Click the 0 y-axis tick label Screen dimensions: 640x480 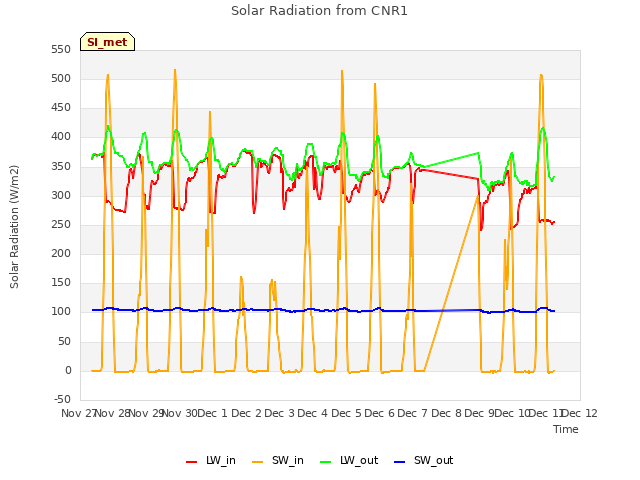pos(68,371)
